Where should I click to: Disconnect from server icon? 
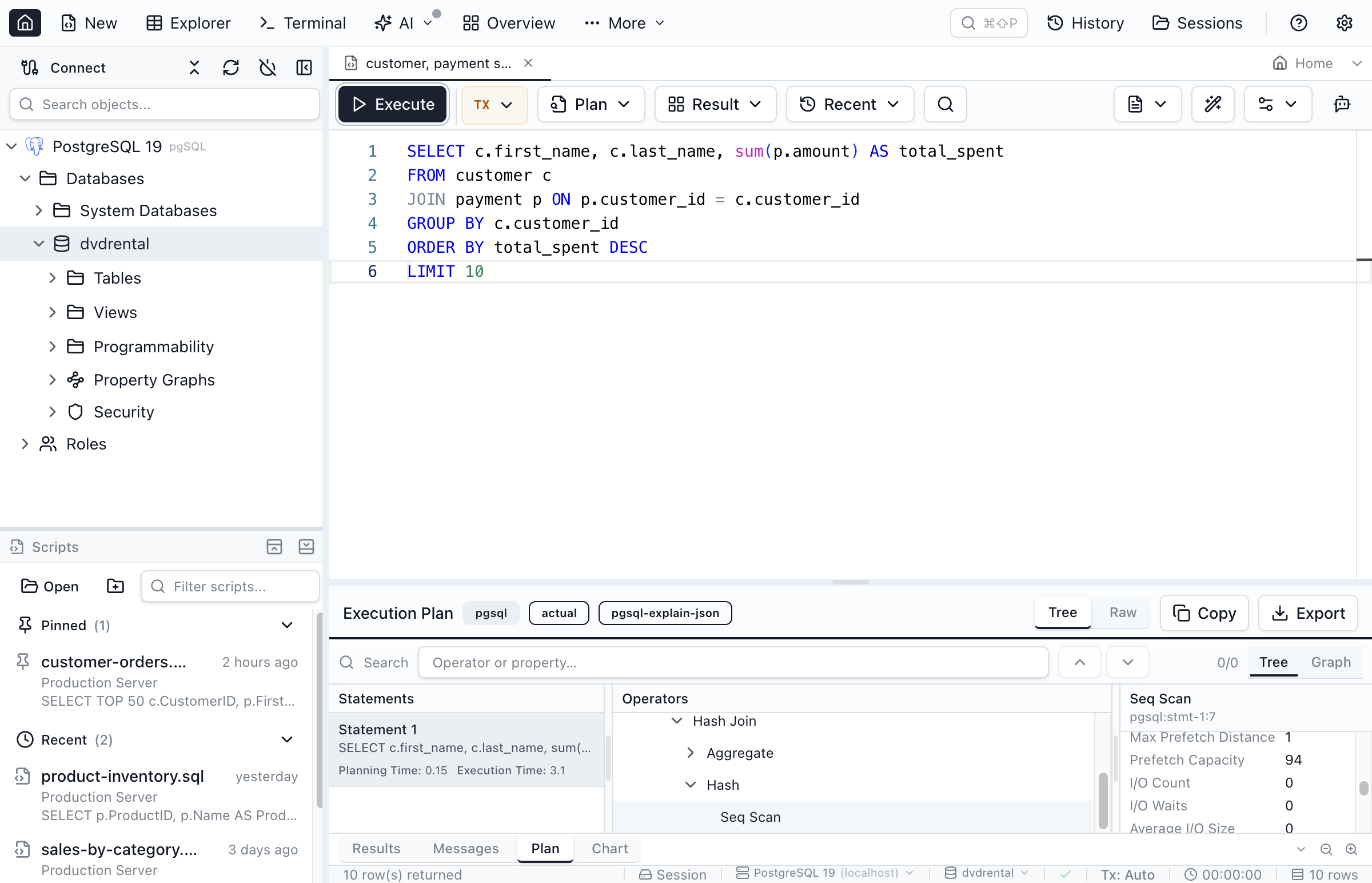pyautogui.click(x=268, y=67)
